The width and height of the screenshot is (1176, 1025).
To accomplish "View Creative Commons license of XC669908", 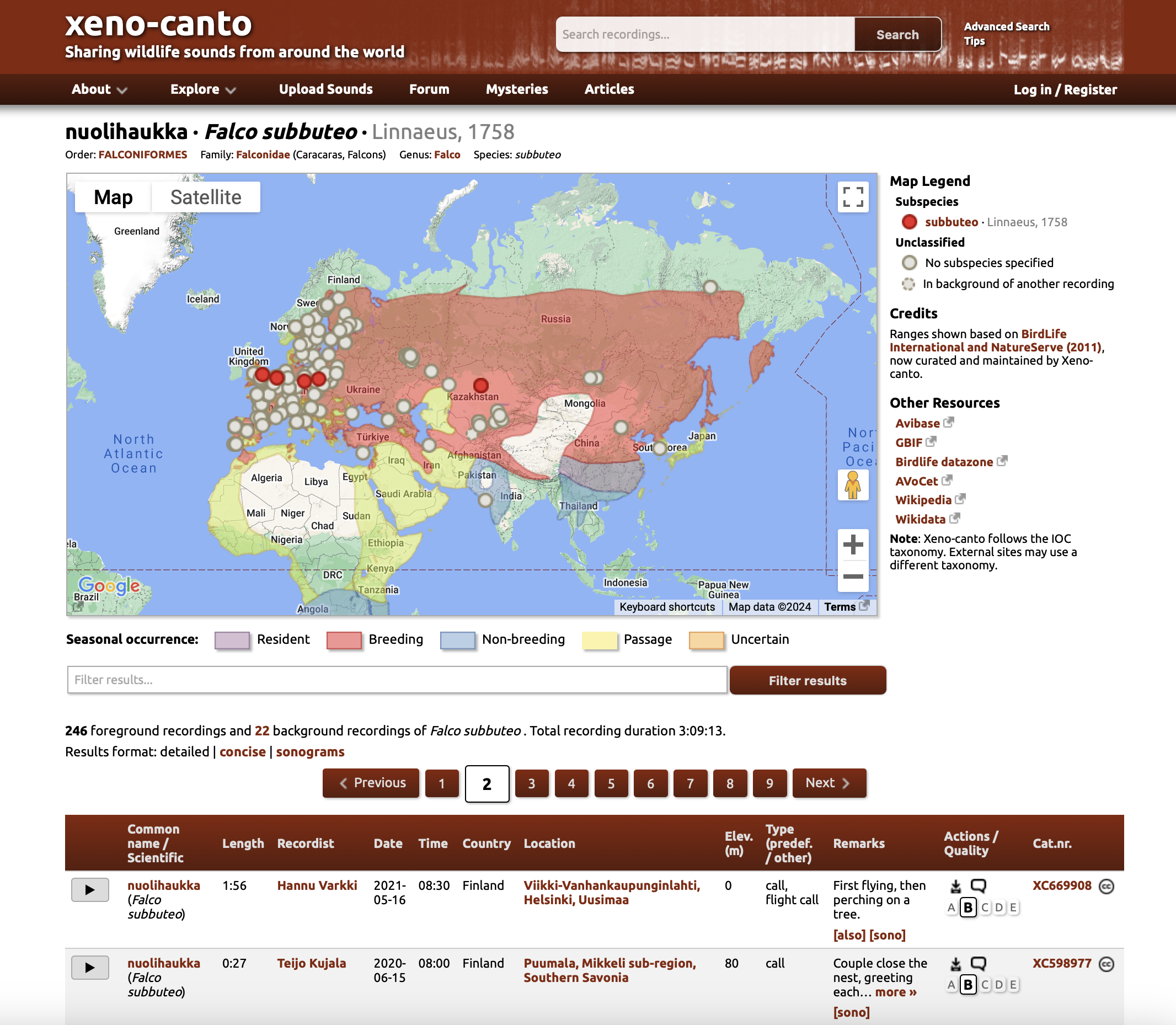I will pos(1107,886).
